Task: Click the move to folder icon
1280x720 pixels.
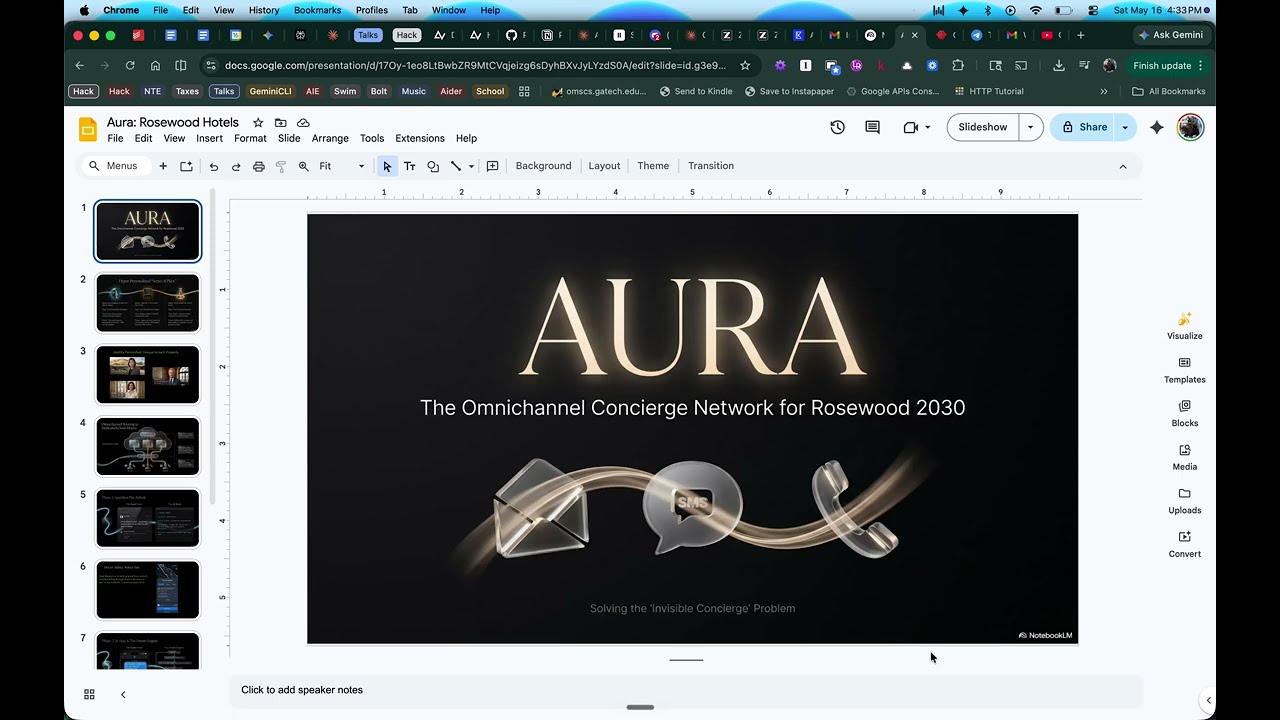Action: pos(281,122)
